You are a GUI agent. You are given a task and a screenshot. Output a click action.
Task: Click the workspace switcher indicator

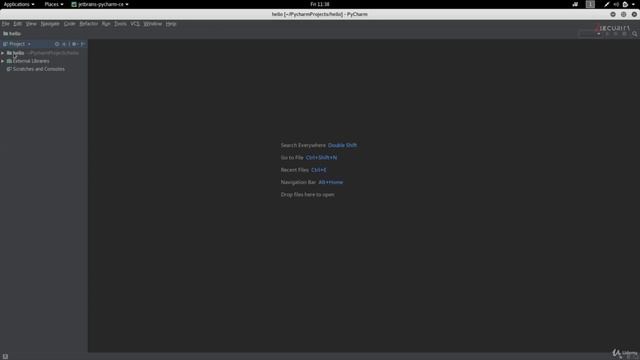pyautogui.click(x=590, y=4)
